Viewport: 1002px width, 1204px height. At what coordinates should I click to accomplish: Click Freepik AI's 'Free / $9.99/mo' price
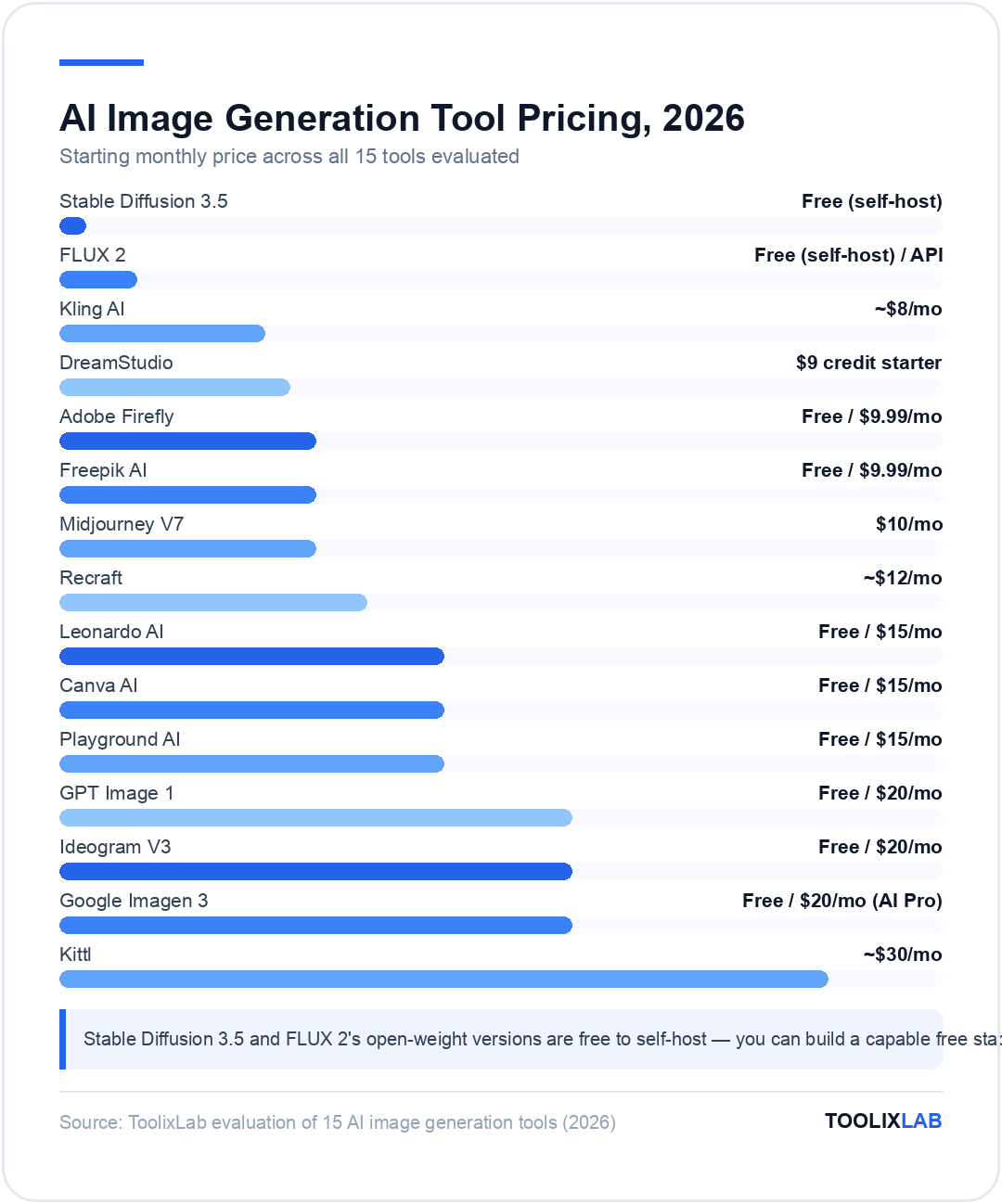[872, 470]
